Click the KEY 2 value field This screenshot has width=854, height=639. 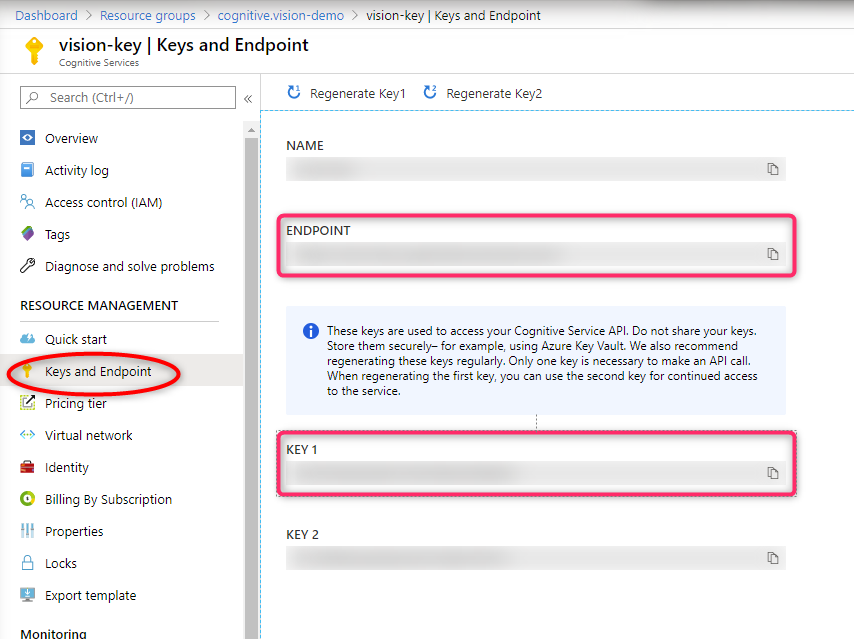[536, 558]
